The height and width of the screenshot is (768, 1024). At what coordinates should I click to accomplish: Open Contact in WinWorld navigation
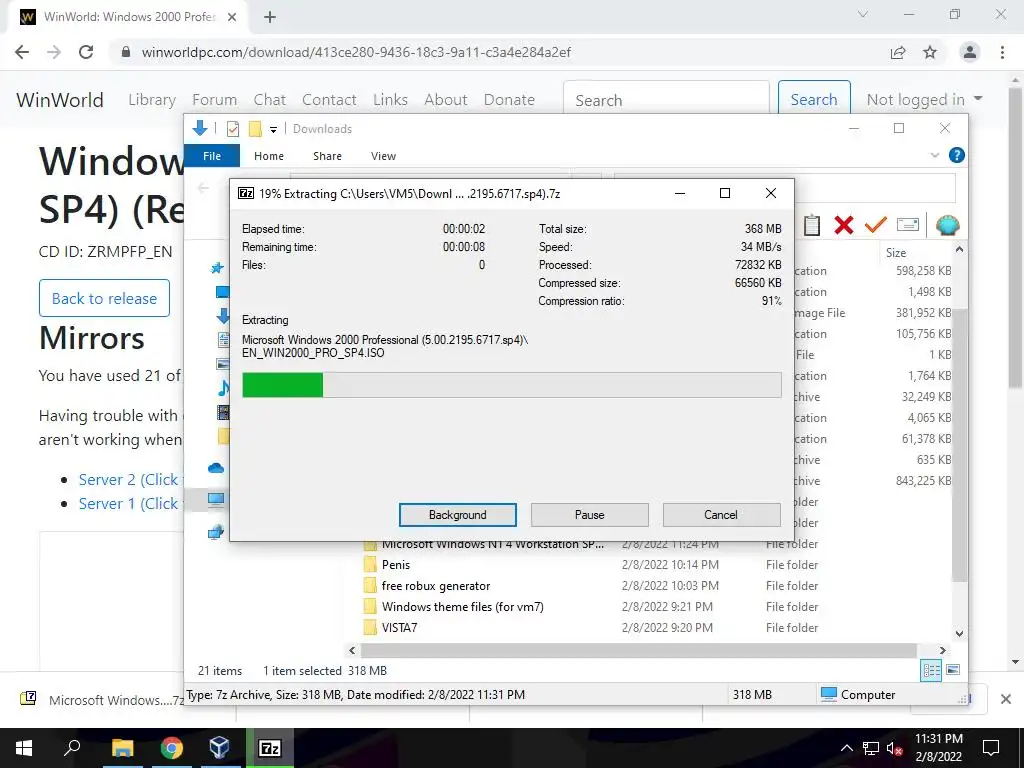tap(329, 99)
